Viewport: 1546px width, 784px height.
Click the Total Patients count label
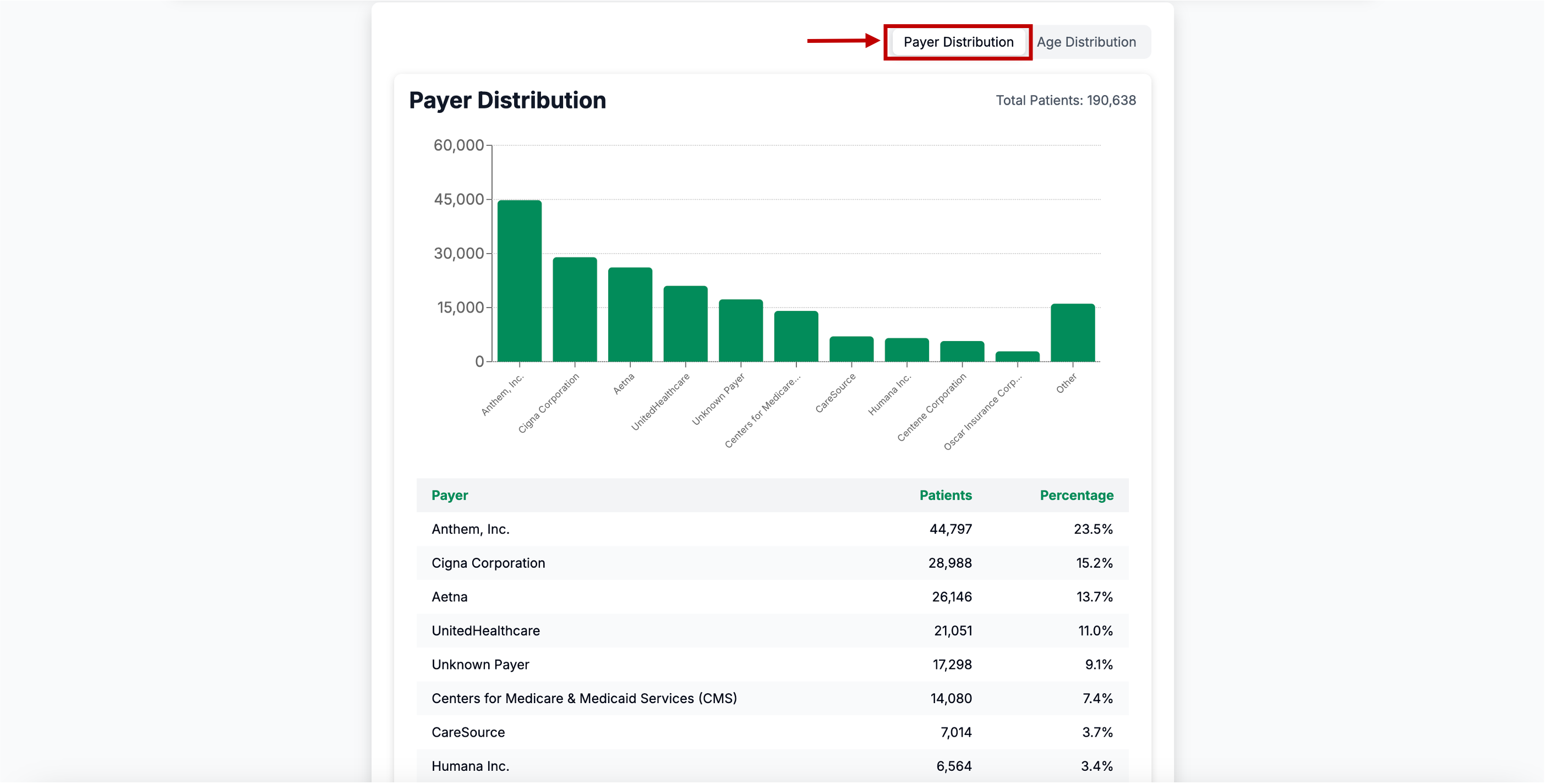tap(1066, 100)
